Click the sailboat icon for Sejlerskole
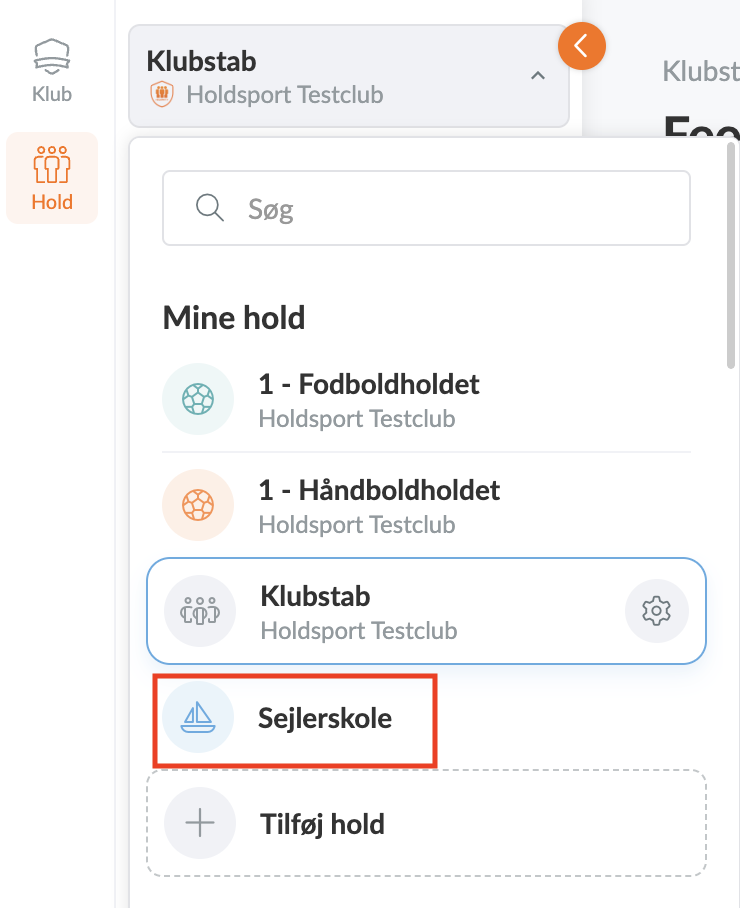This screenshot has width=740, height=908. [x=198, y=717]
